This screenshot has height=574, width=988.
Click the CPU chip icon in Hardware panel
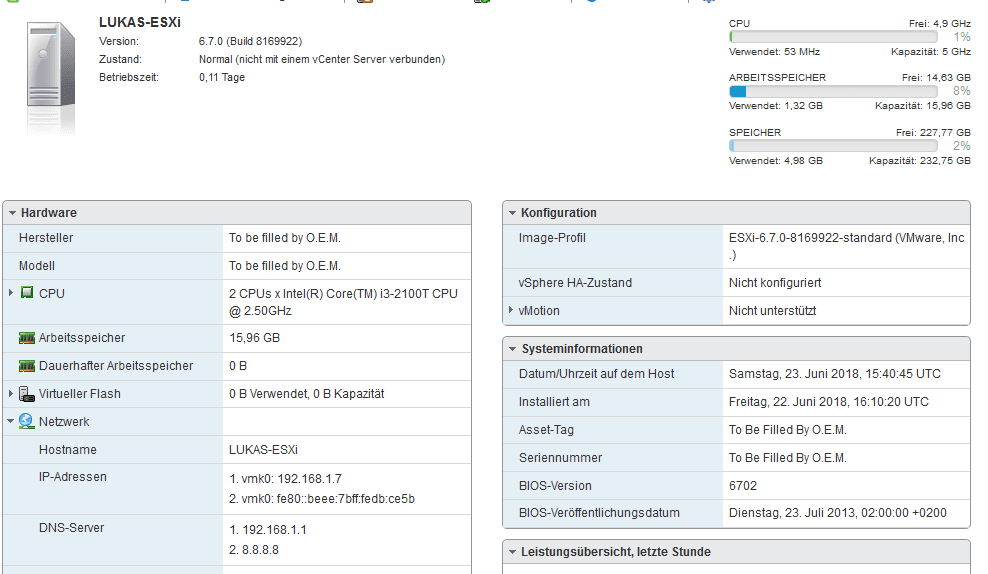point(26,292)
